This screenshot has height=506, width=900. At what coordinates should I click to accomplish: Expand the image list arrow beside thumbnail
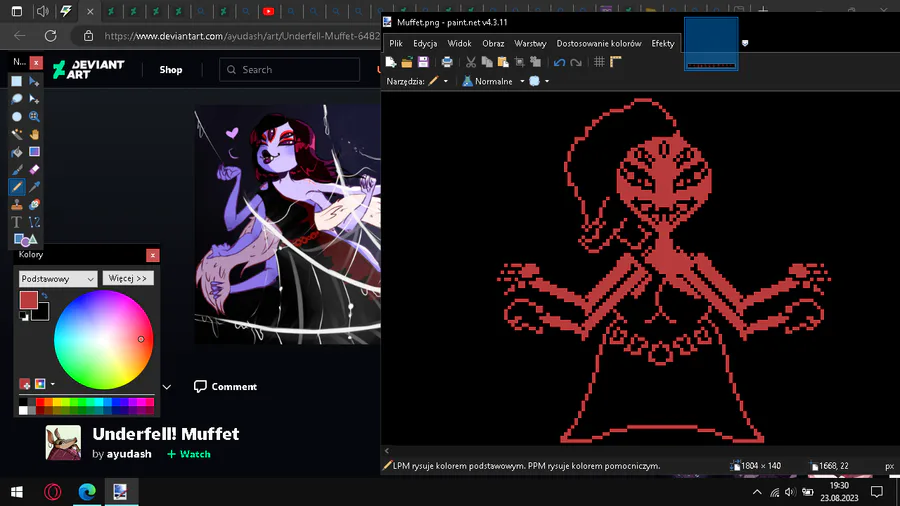[745, 43]
